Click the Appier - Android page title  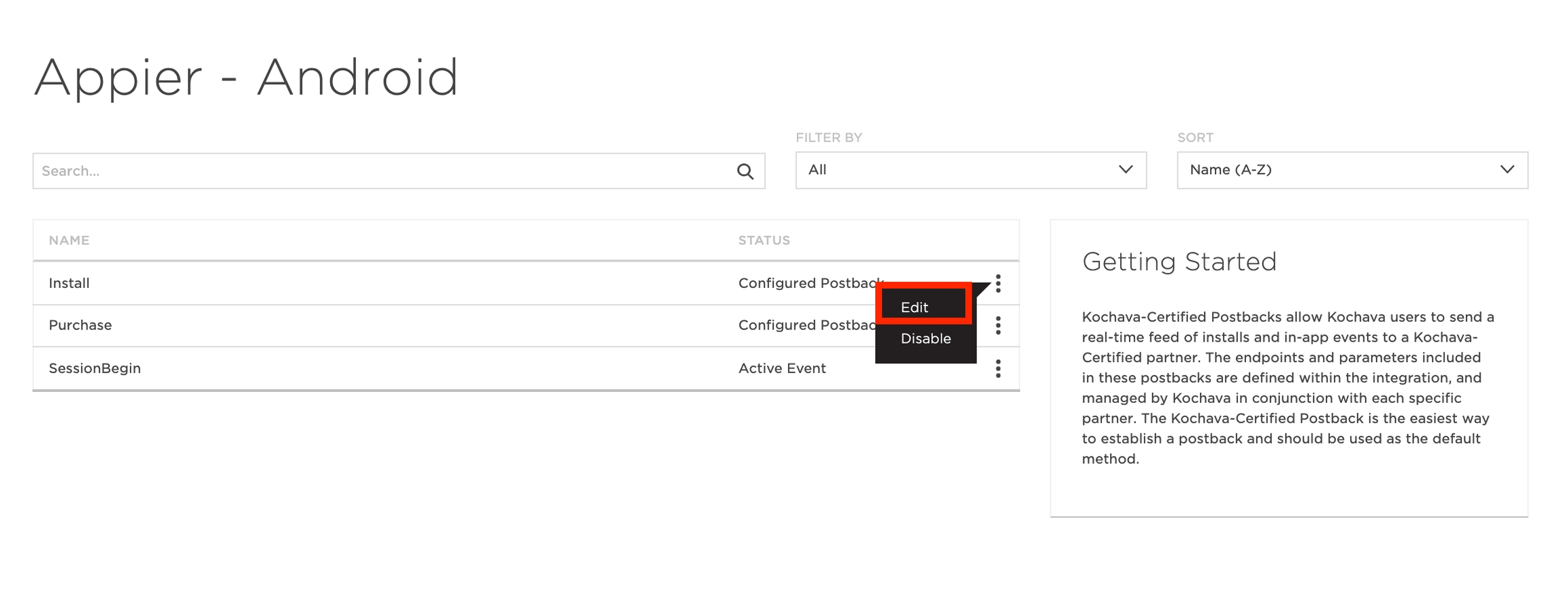pyautogui.click(x=246, y=78)
